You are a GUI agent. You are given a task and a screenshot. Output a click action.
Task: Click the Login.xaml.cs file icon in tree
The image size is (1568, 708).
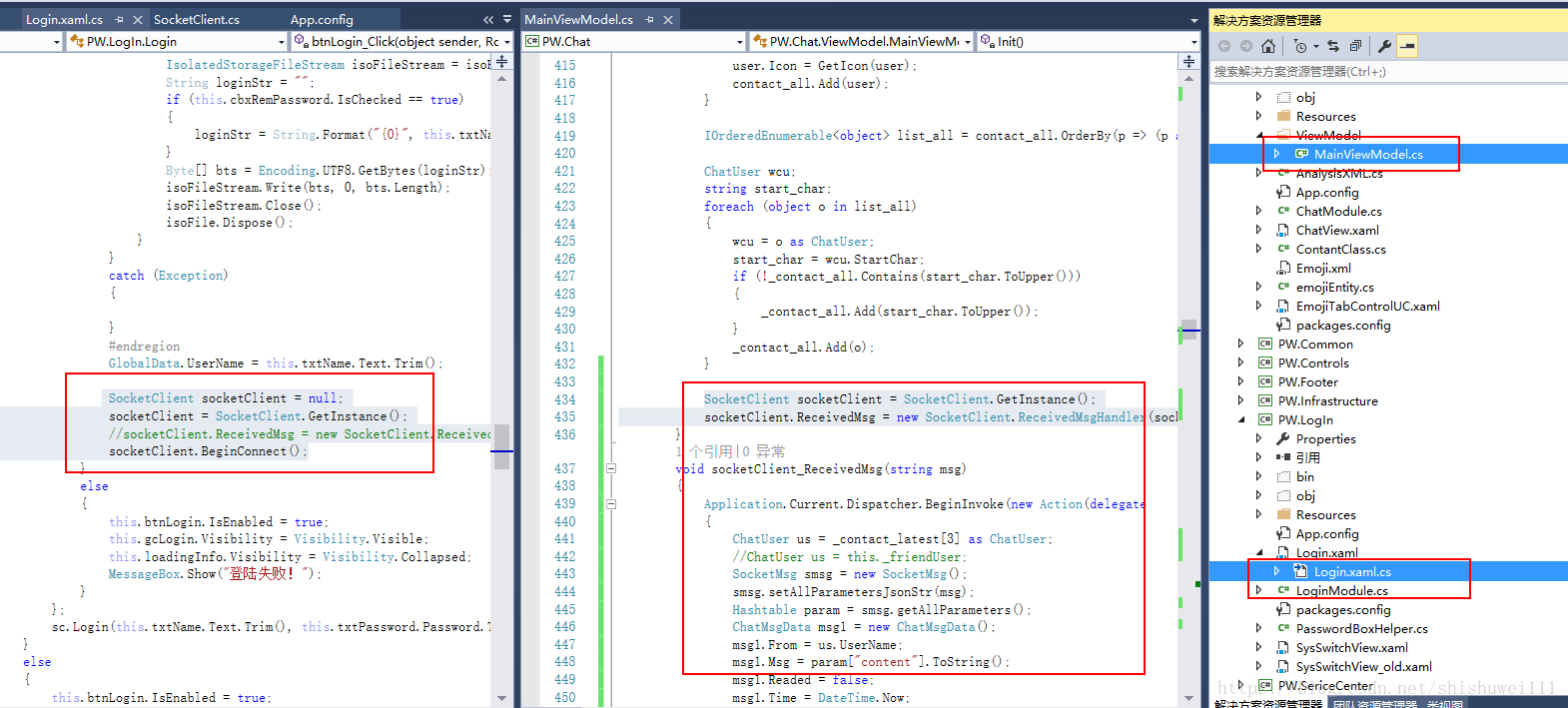point(1301,571)
